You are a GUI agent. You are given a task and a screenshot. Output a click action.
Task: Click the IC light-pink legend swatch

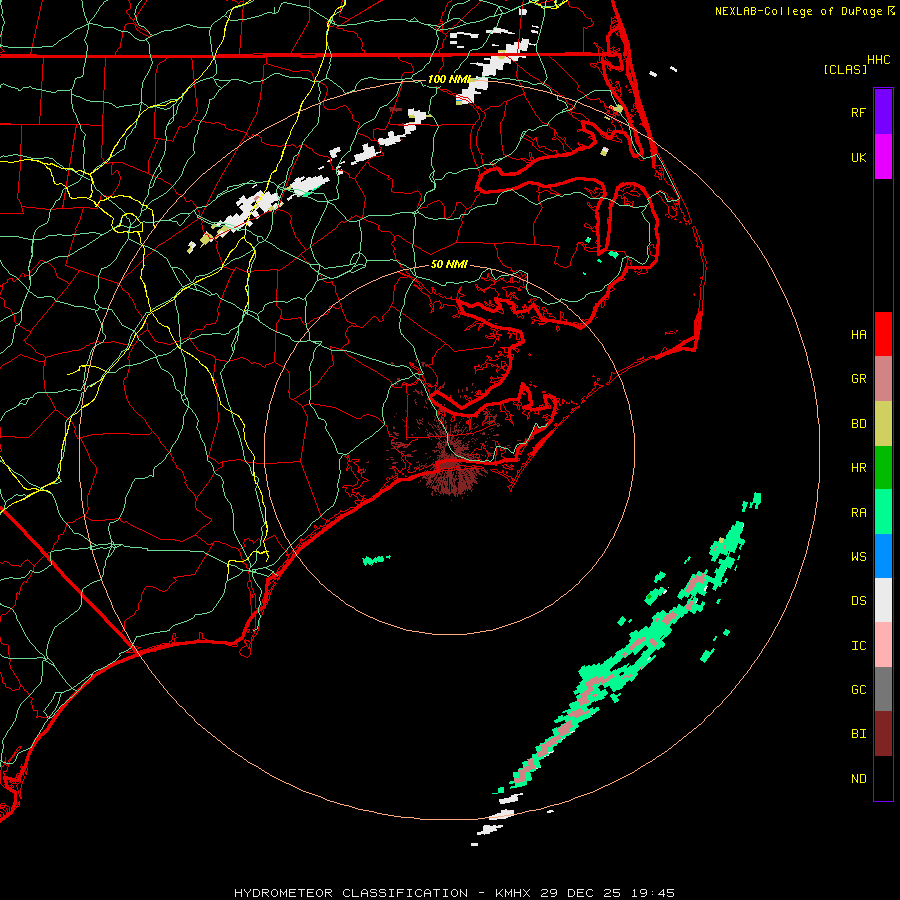click(883, 645)
